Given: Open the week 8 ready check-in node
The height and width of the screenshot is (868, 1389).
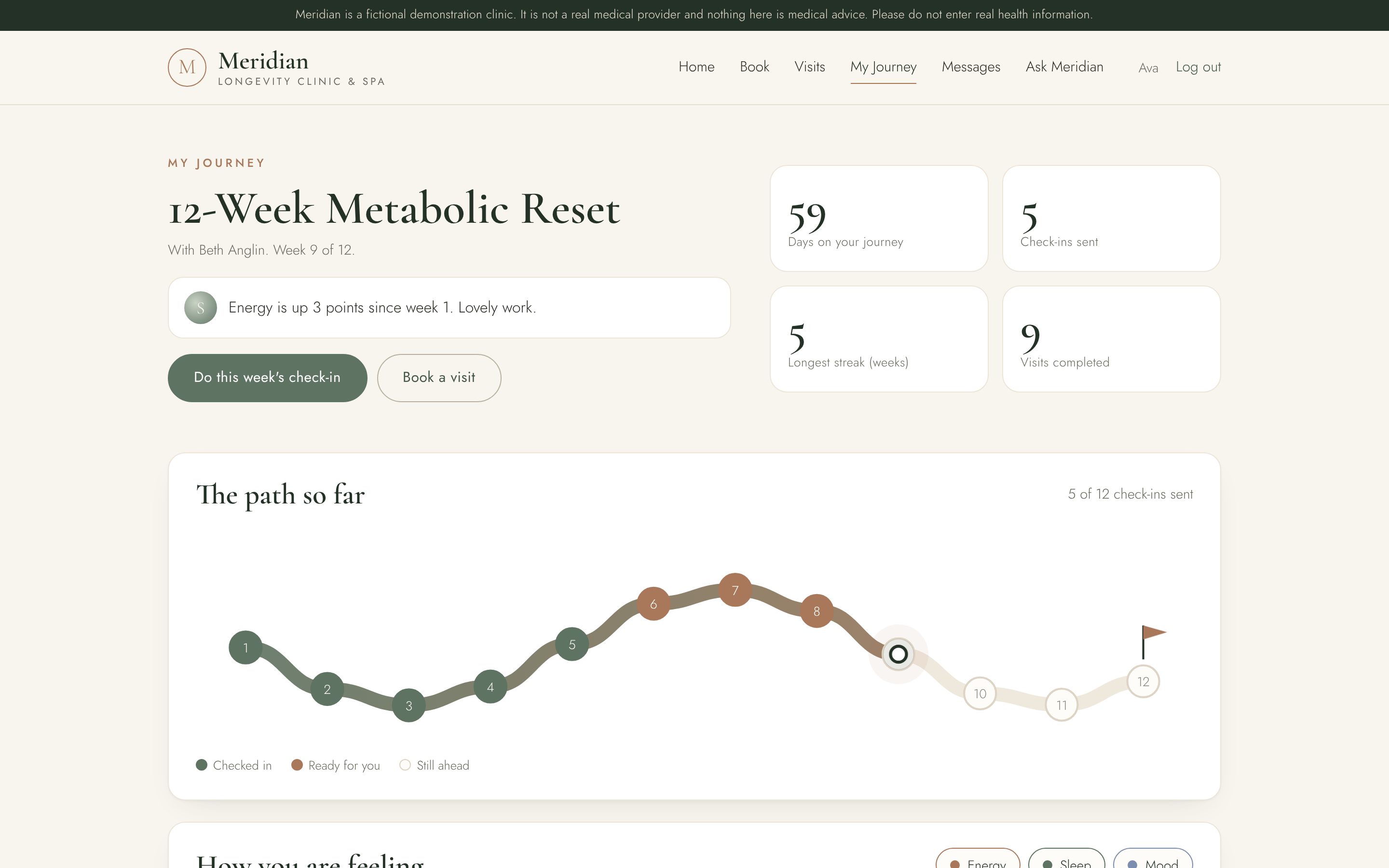Looking at the screenshot, I should tap(816, 611).
